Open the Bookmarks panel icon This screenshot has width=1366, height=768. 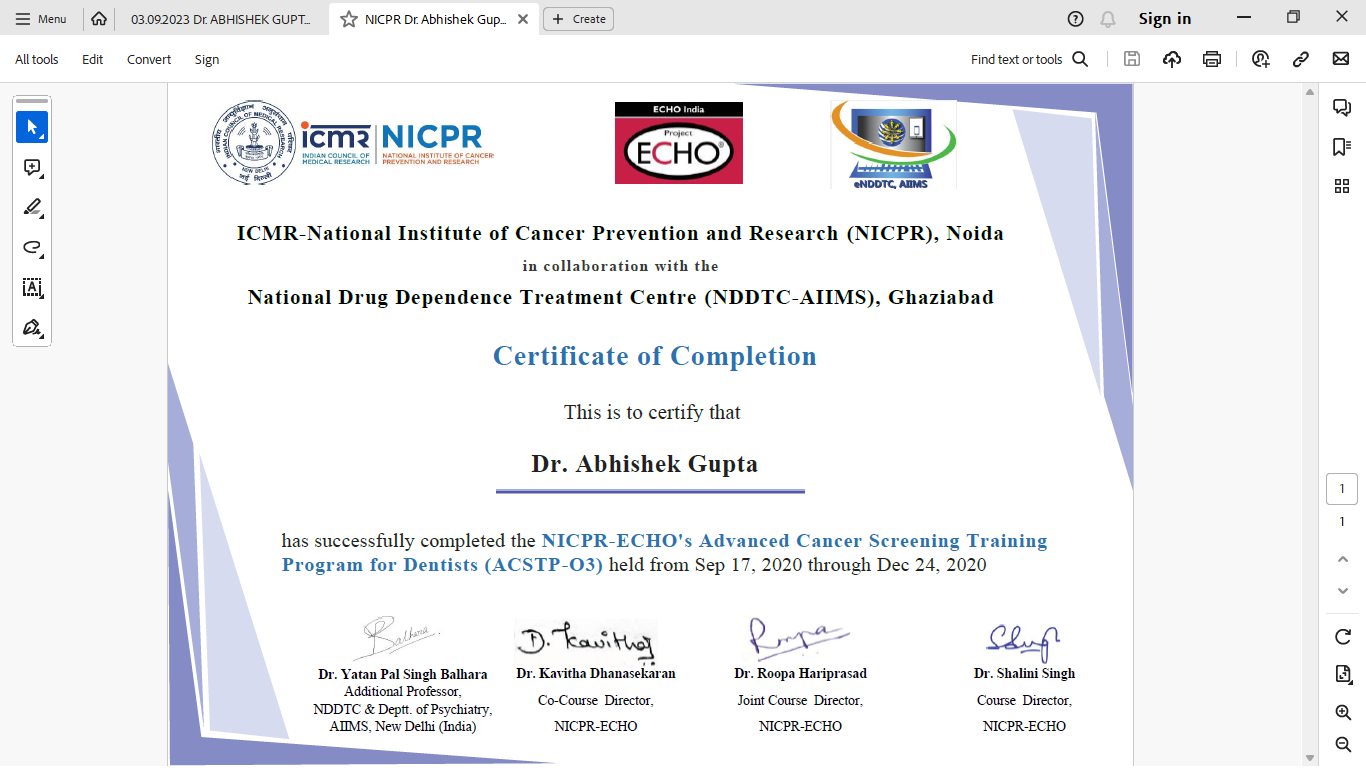pos(1342,147)
